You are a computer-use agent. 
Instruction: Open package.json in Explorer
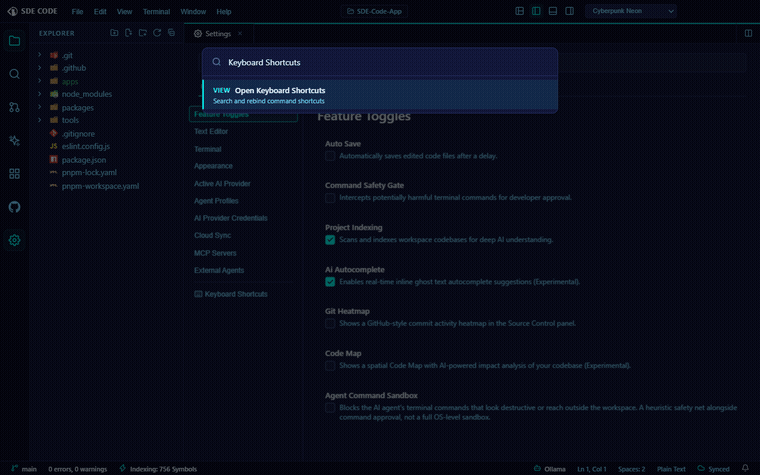[x=84, y=159]
